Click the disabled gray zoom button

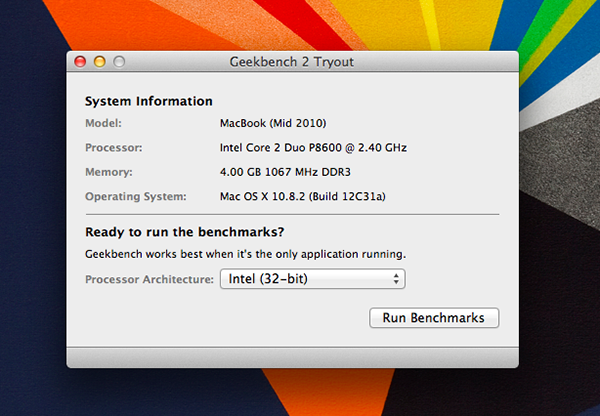point(119,62)
